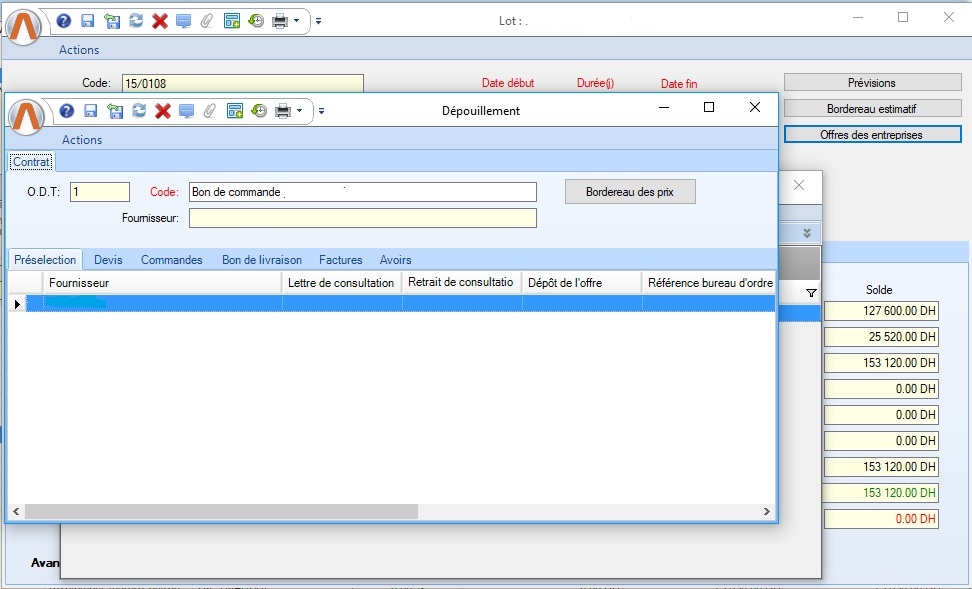
Task: Switch to the Devis tab
Action: click(x=108, y=260)
